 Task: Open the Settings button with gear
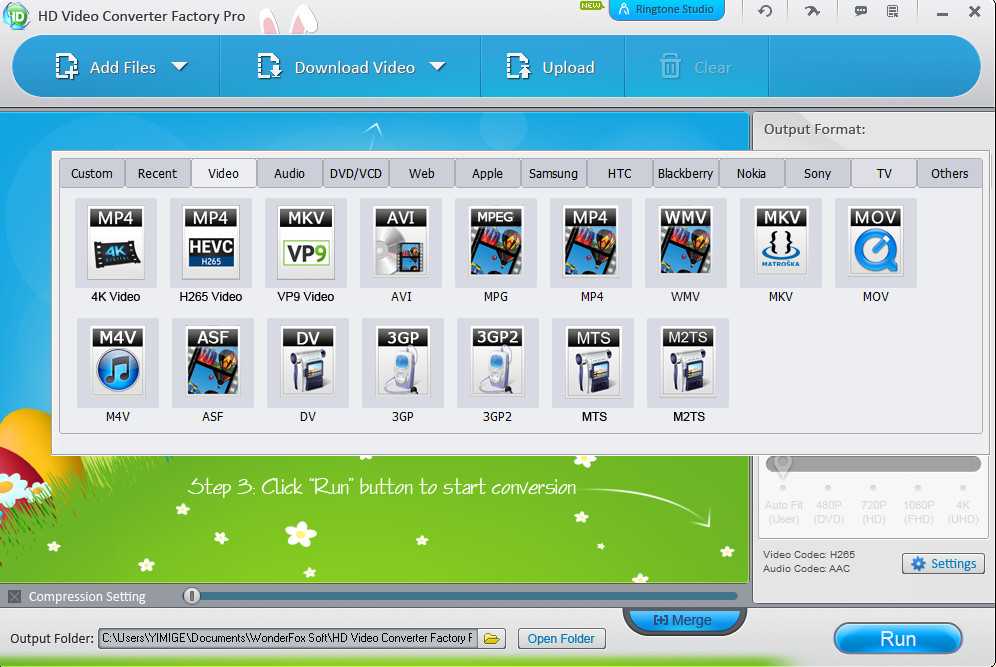pos(943,563)
